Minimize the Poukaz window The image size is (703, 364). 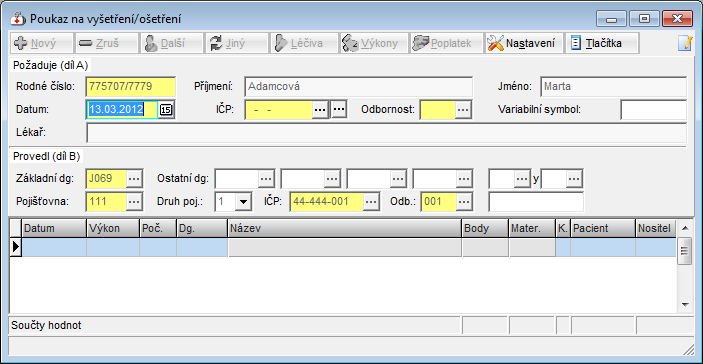click(612, 18)
